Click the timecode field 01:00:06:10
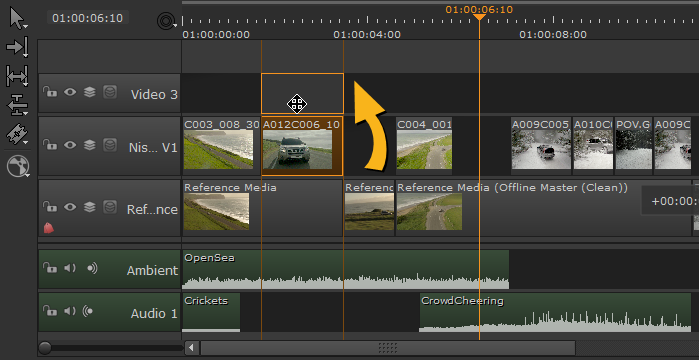Viewport: 699px width, 360px height. pos(87,18)
